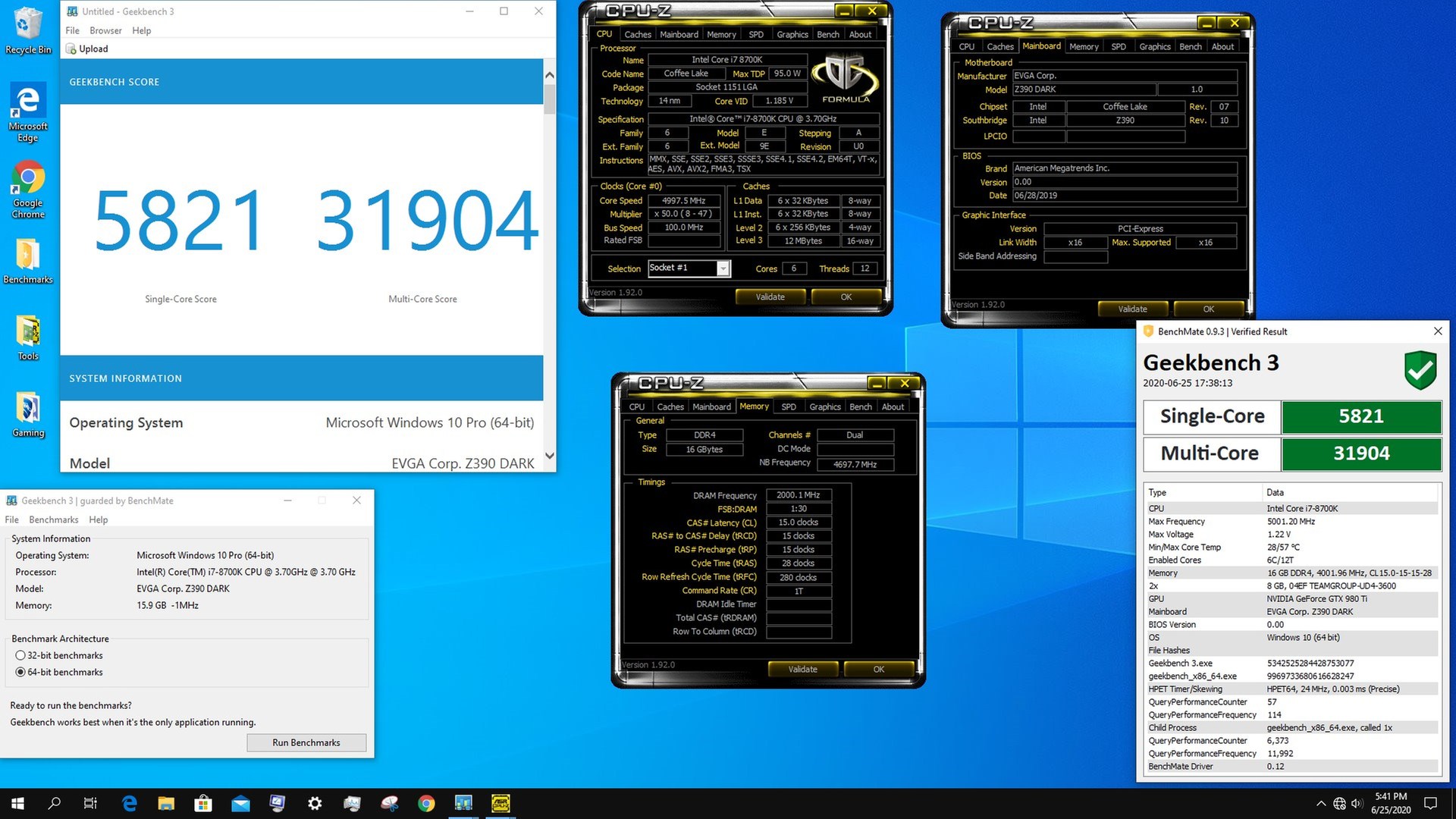Launch Edge from the taskbar

point(130,803)
